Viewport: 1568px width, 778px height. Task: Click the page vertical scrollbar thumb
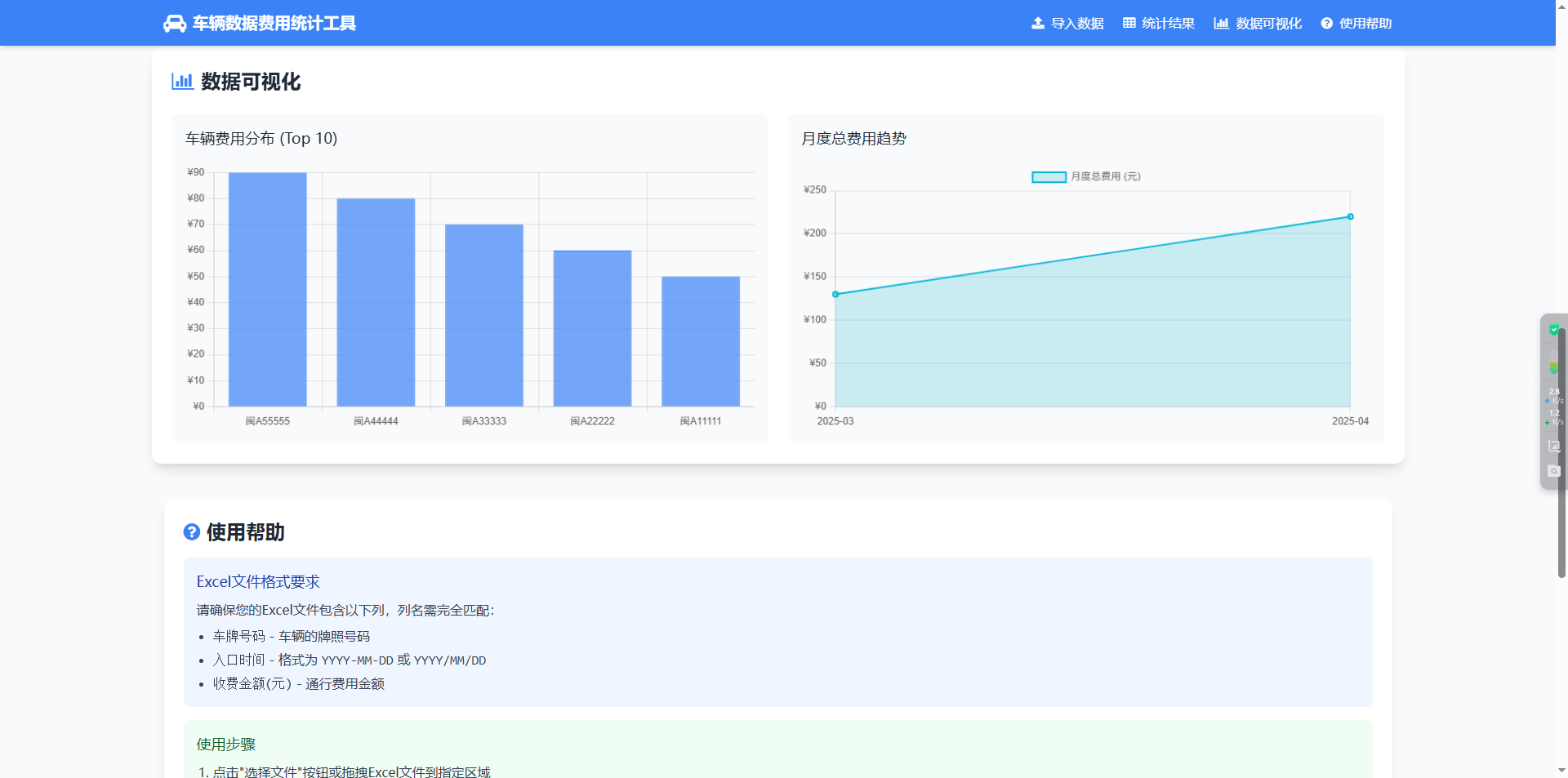[1562, 453]
